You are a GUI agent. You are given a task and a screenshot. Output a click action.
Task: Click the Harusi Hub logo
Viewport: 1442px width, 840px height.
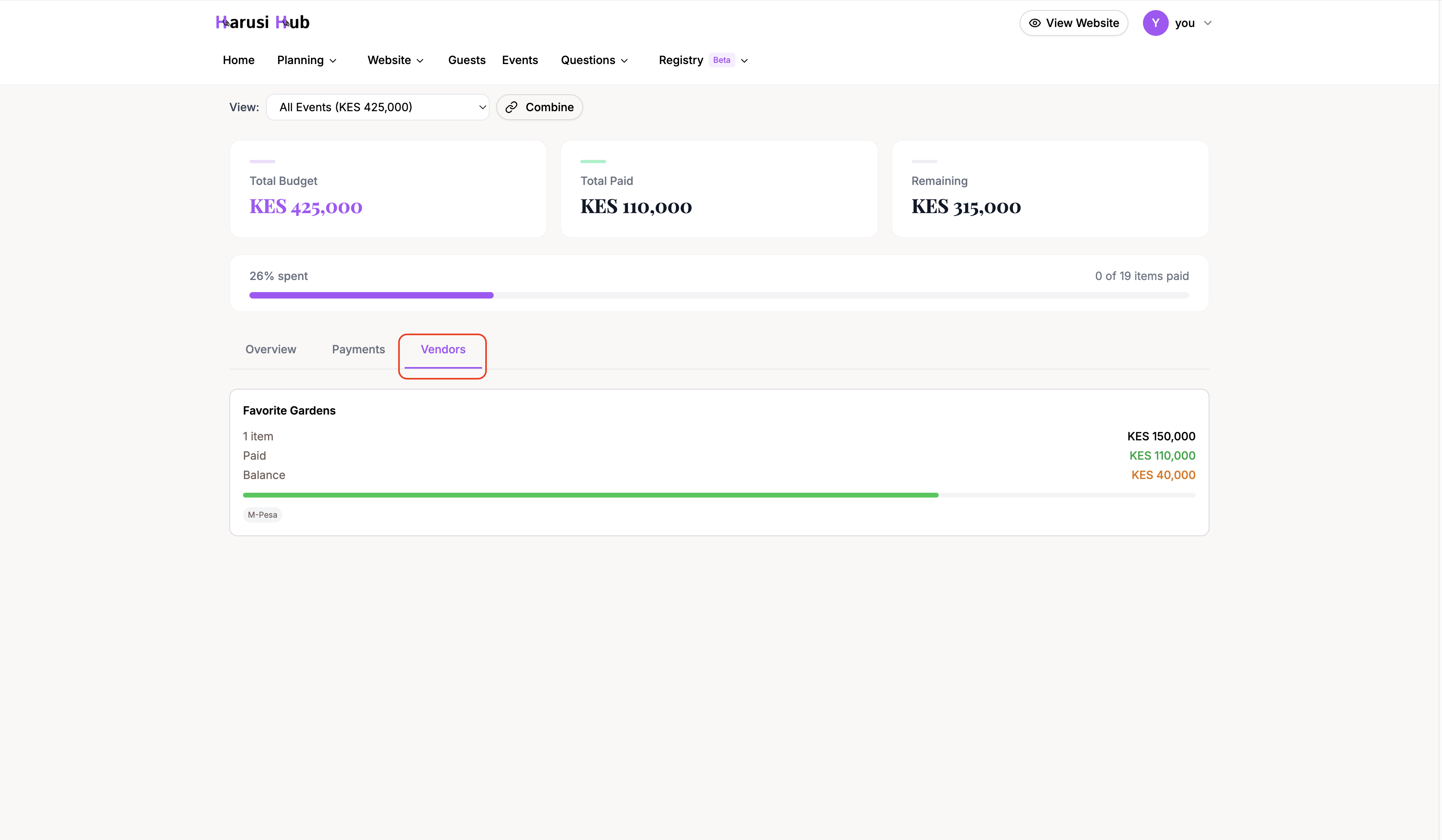262,22
